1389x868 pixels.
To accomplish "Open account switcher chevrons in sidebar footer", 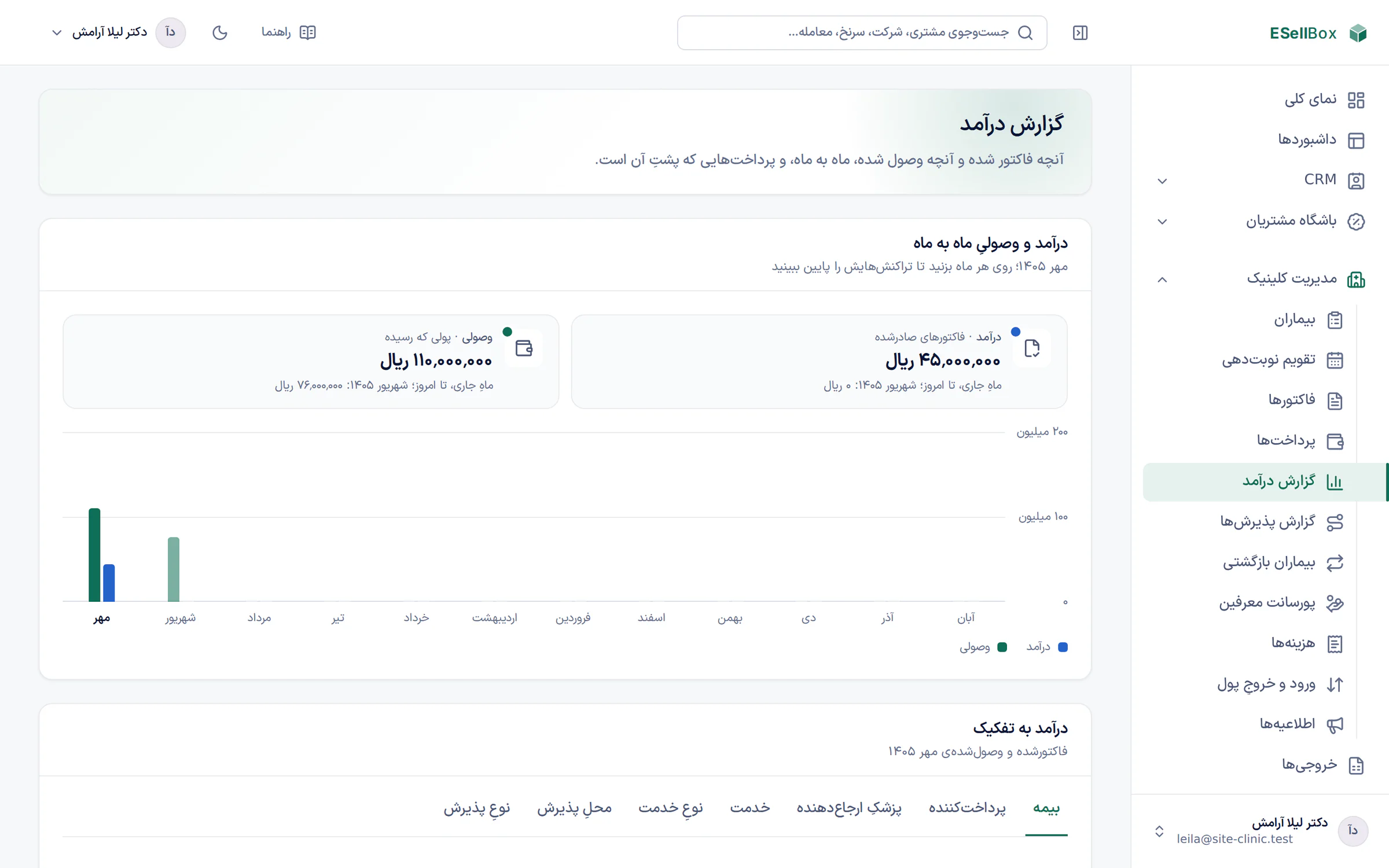I will pos(1159,832).
